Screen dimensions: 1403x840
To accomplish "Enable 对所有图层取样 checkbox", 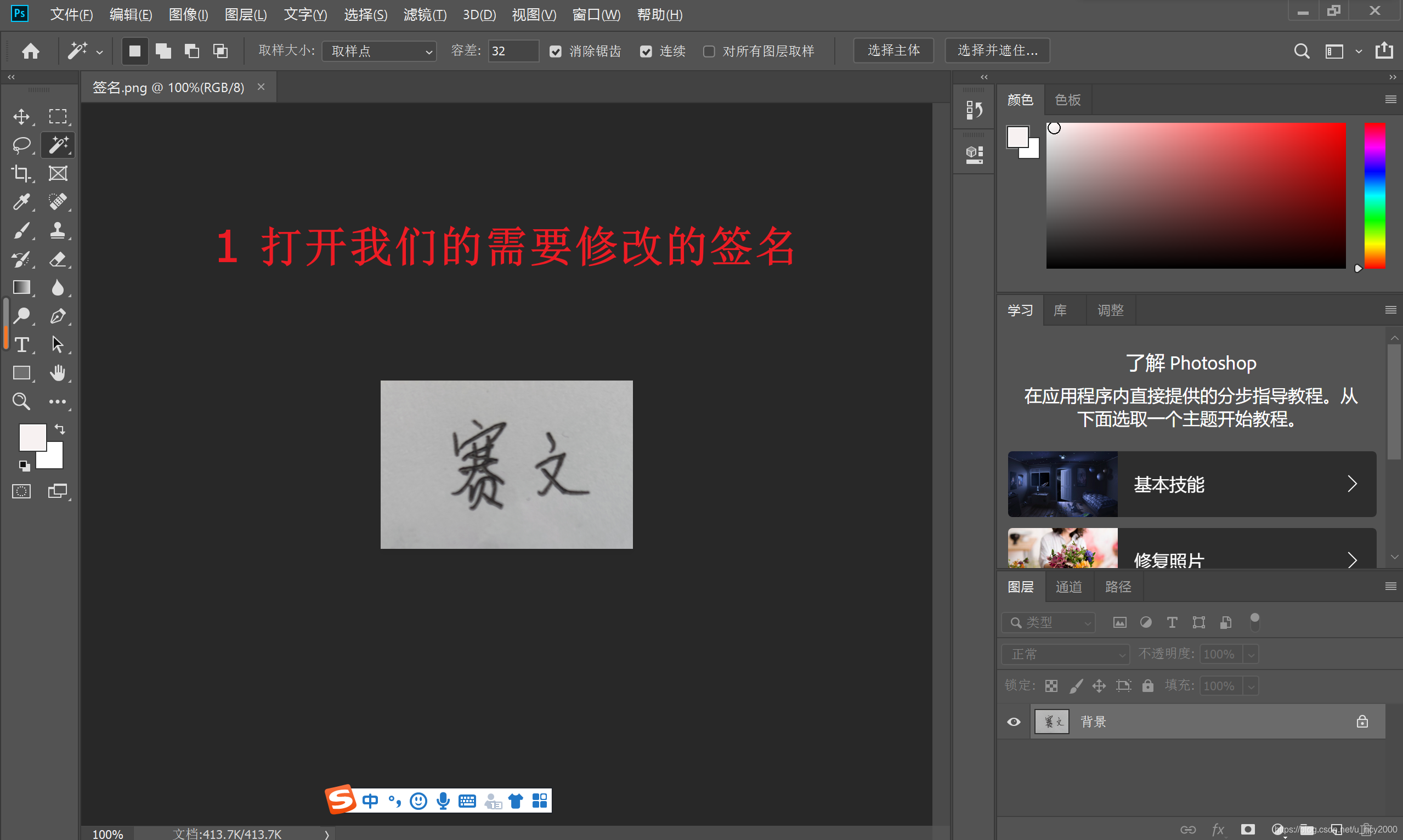I will point(709,52).
